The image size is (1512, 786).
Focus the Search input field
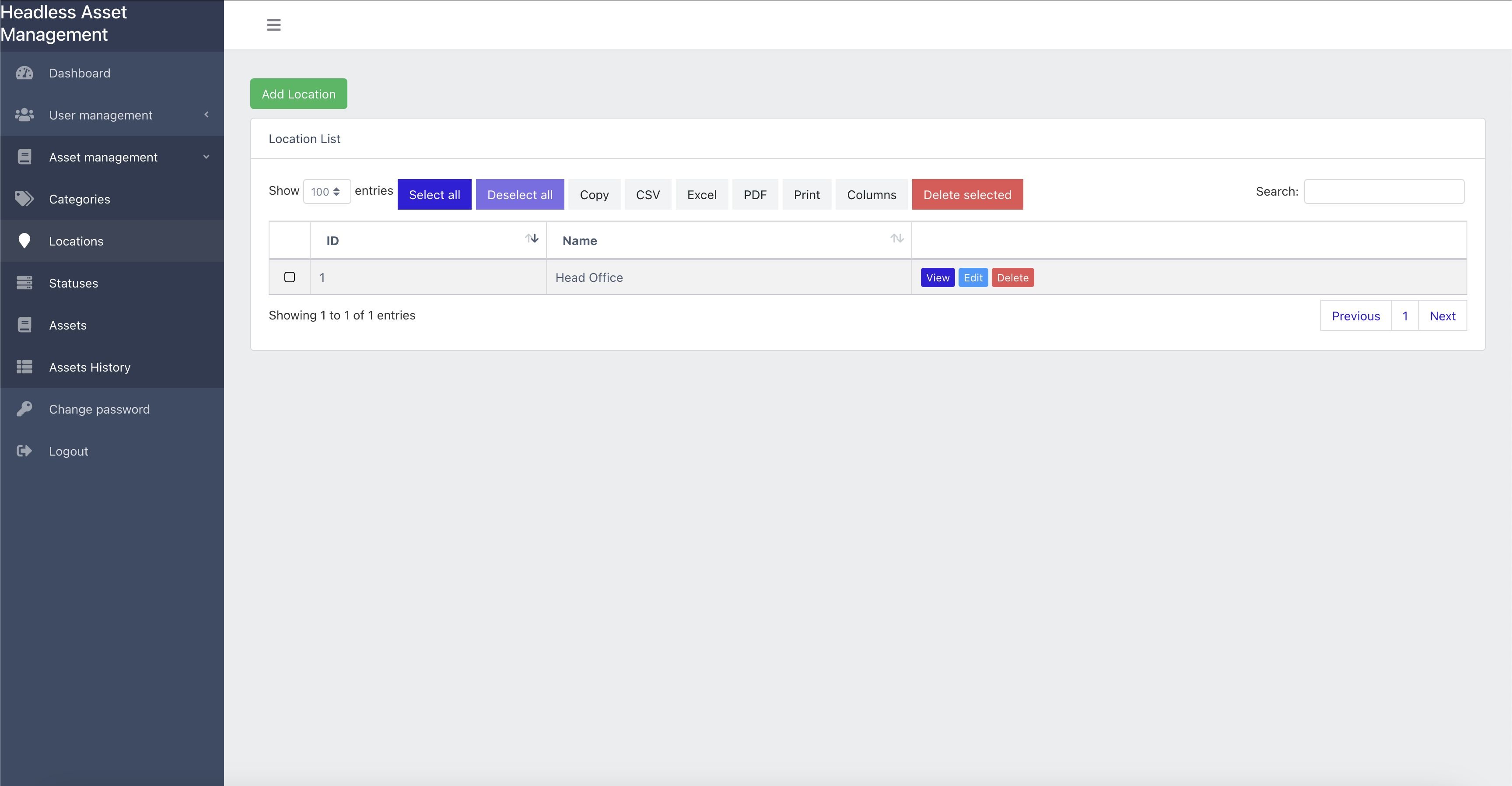click(1383, 191)
